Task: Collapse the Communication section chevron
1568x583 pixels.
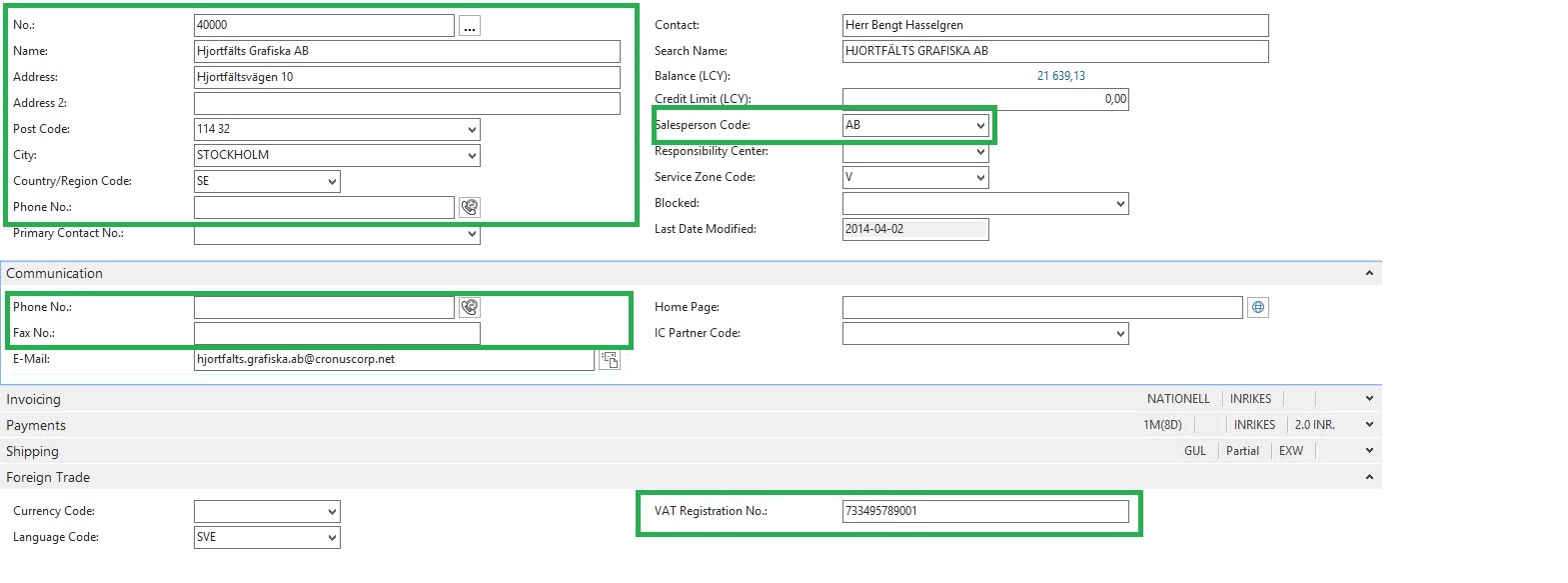Action: [x=1369, y=273]
